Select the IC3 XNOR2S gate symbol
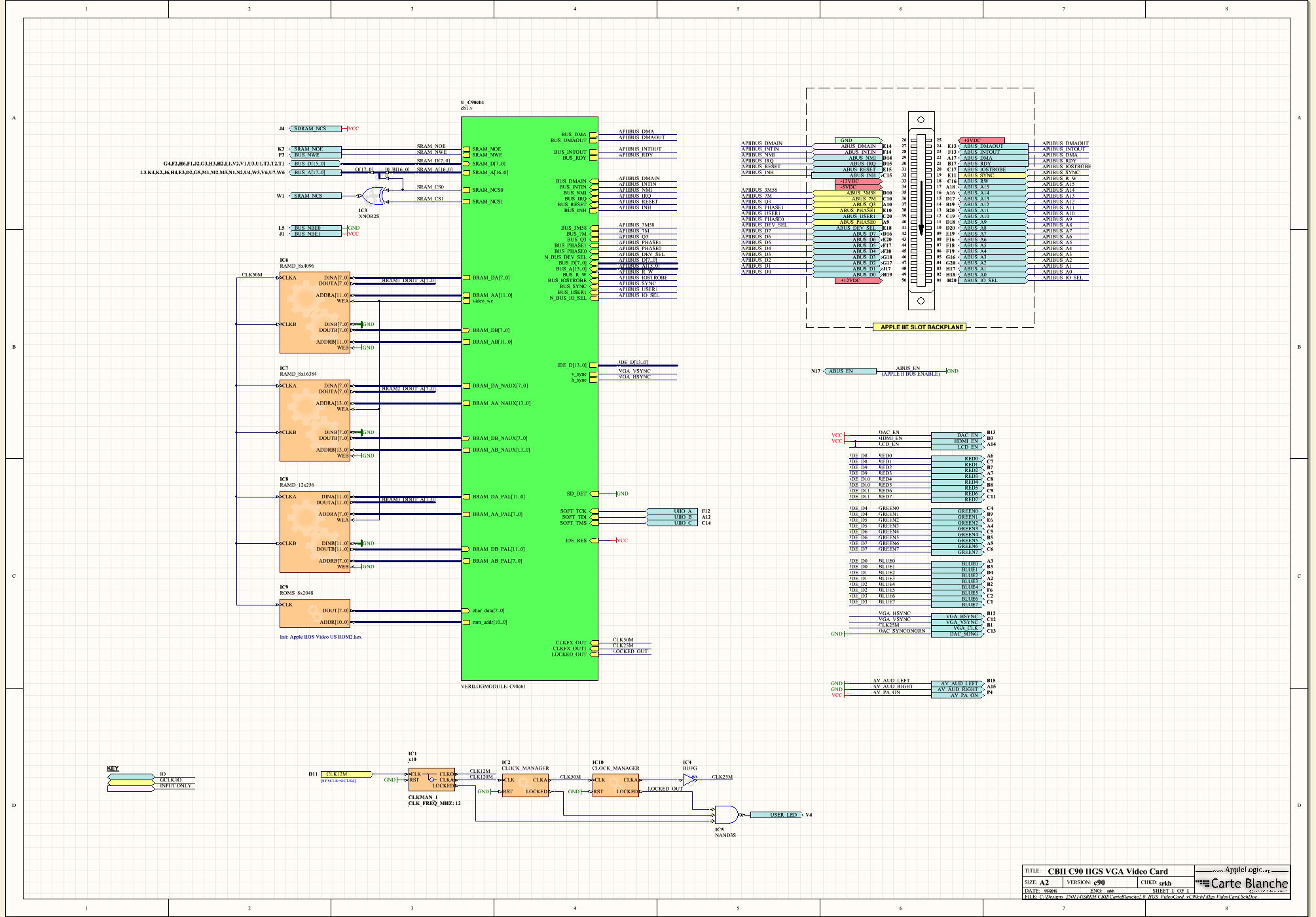The image size is (1316, 917). [373, 196]
